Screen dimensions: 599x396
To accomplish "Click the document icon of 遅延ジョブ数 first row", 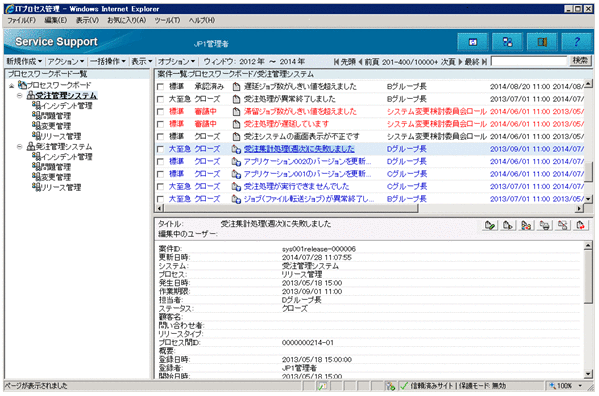I will click(x=236, y=87).
